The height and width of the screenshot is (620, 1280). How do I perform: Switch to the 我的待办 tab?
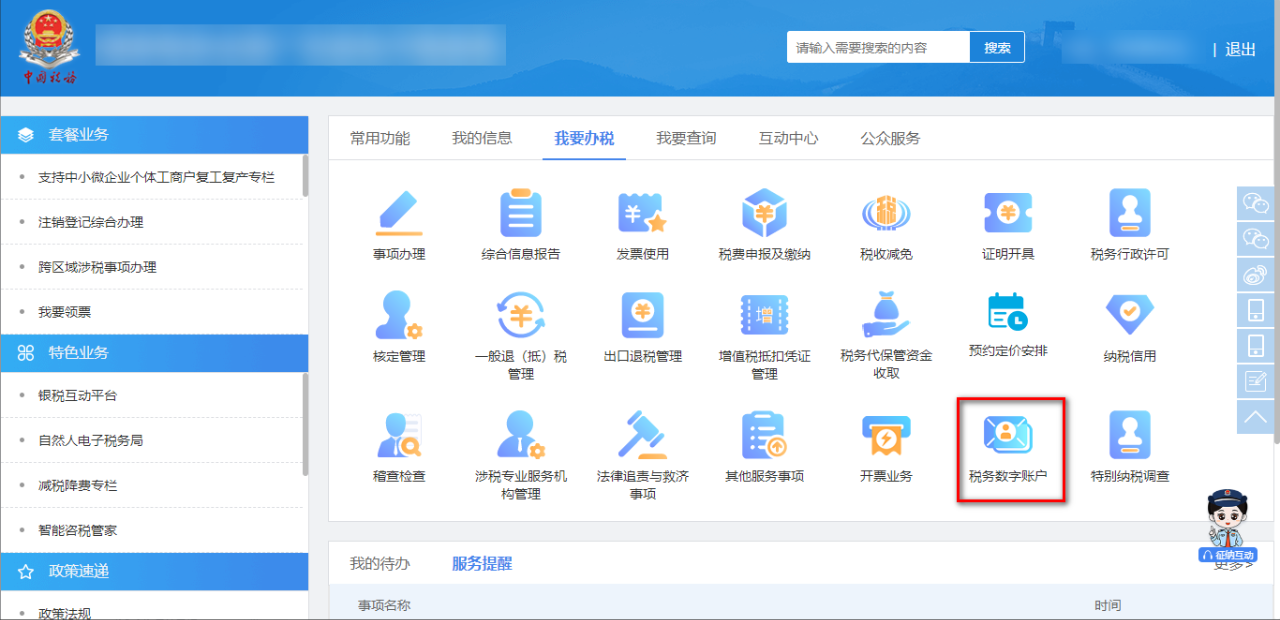click(379, 563)
